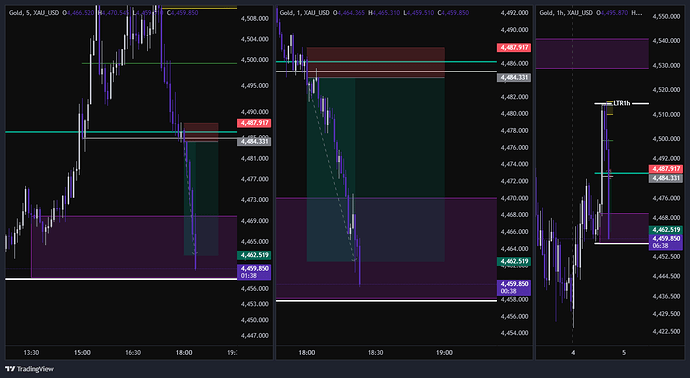Select red 4,487.917 label on 5-minute chart
This screenshot has height=378, width=690.
click(254, 123)
